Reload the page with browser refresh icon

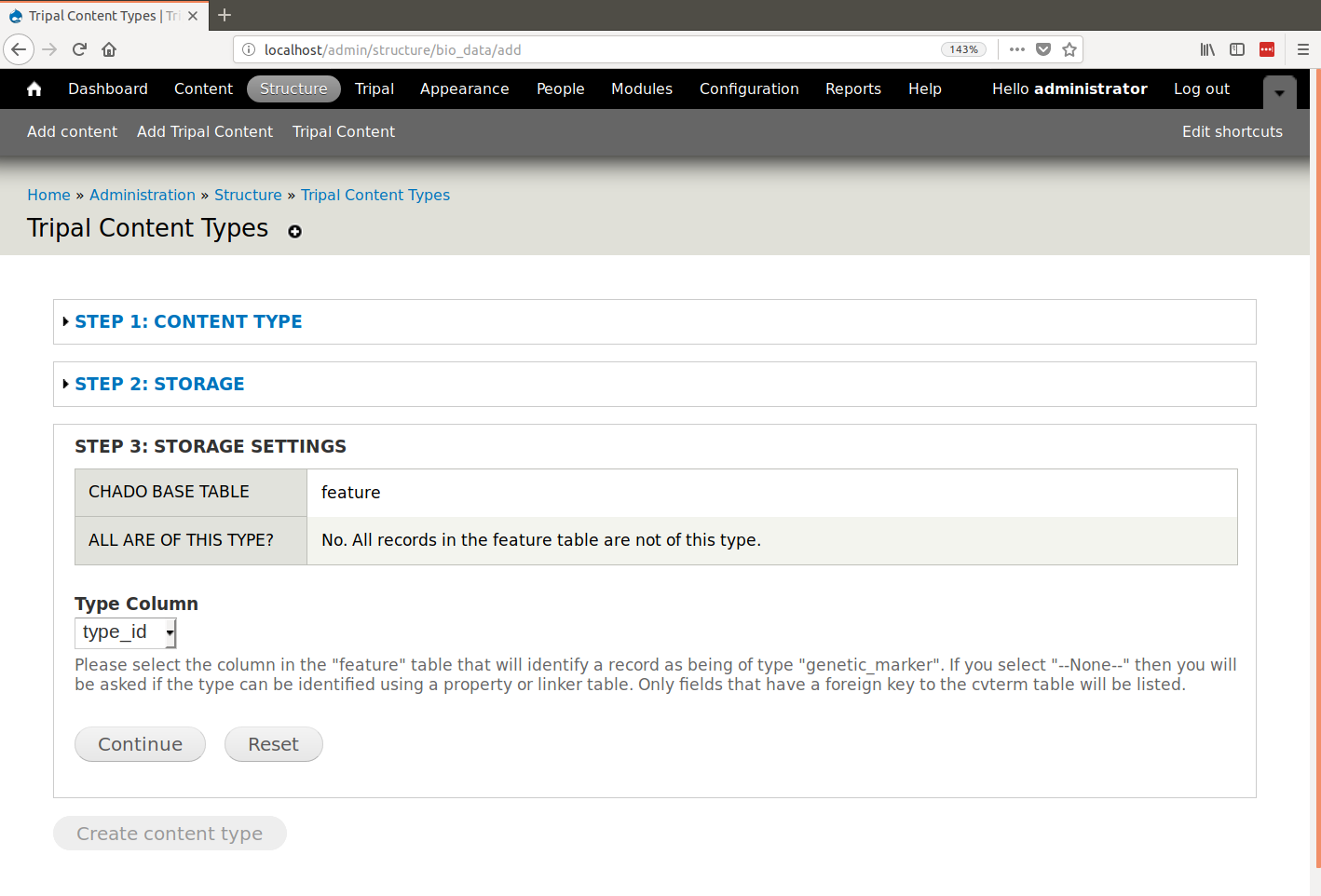point(79,49)
